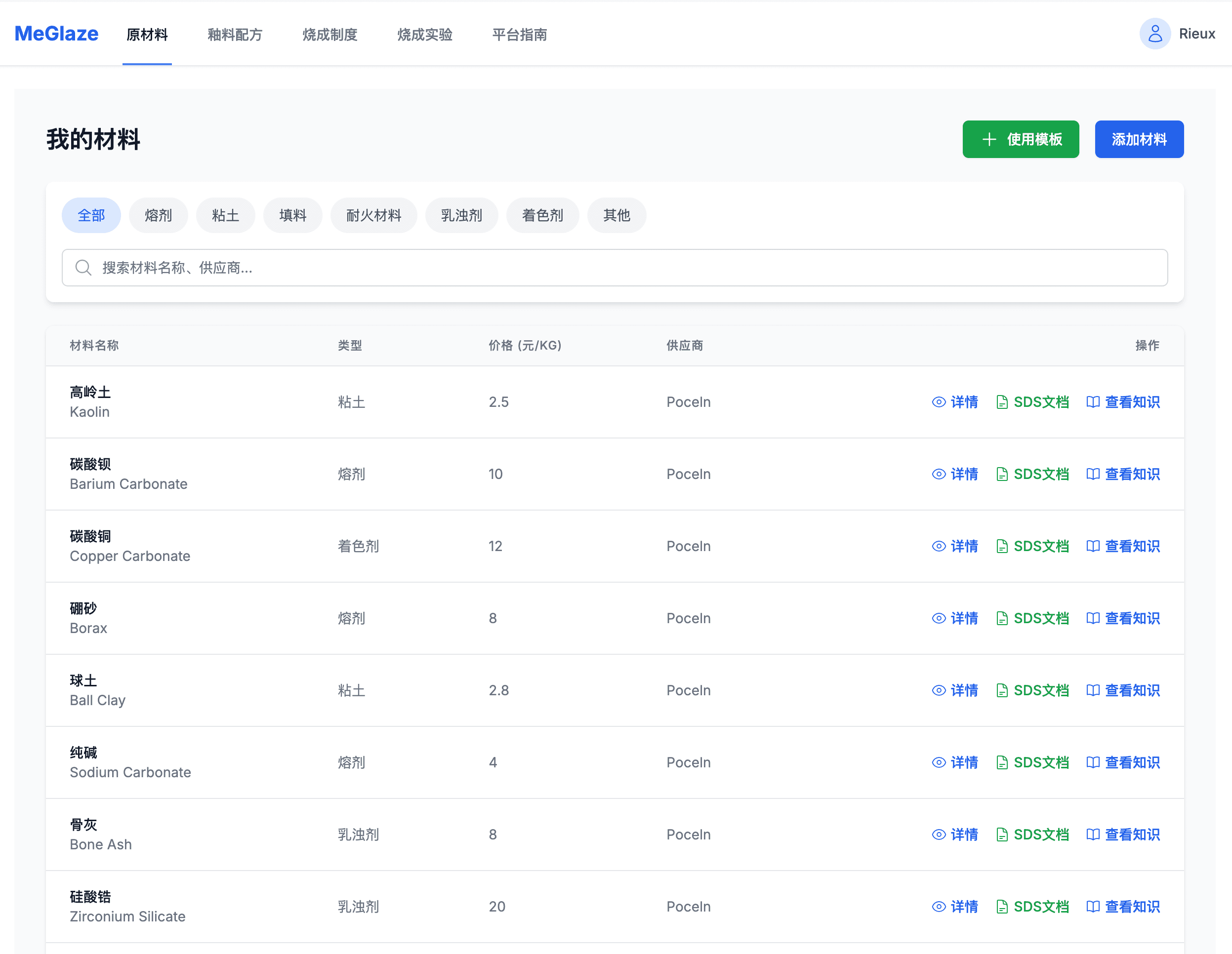Filter materials by 填料
Screen dimensions: 1232x954
[x=293, y=215]
